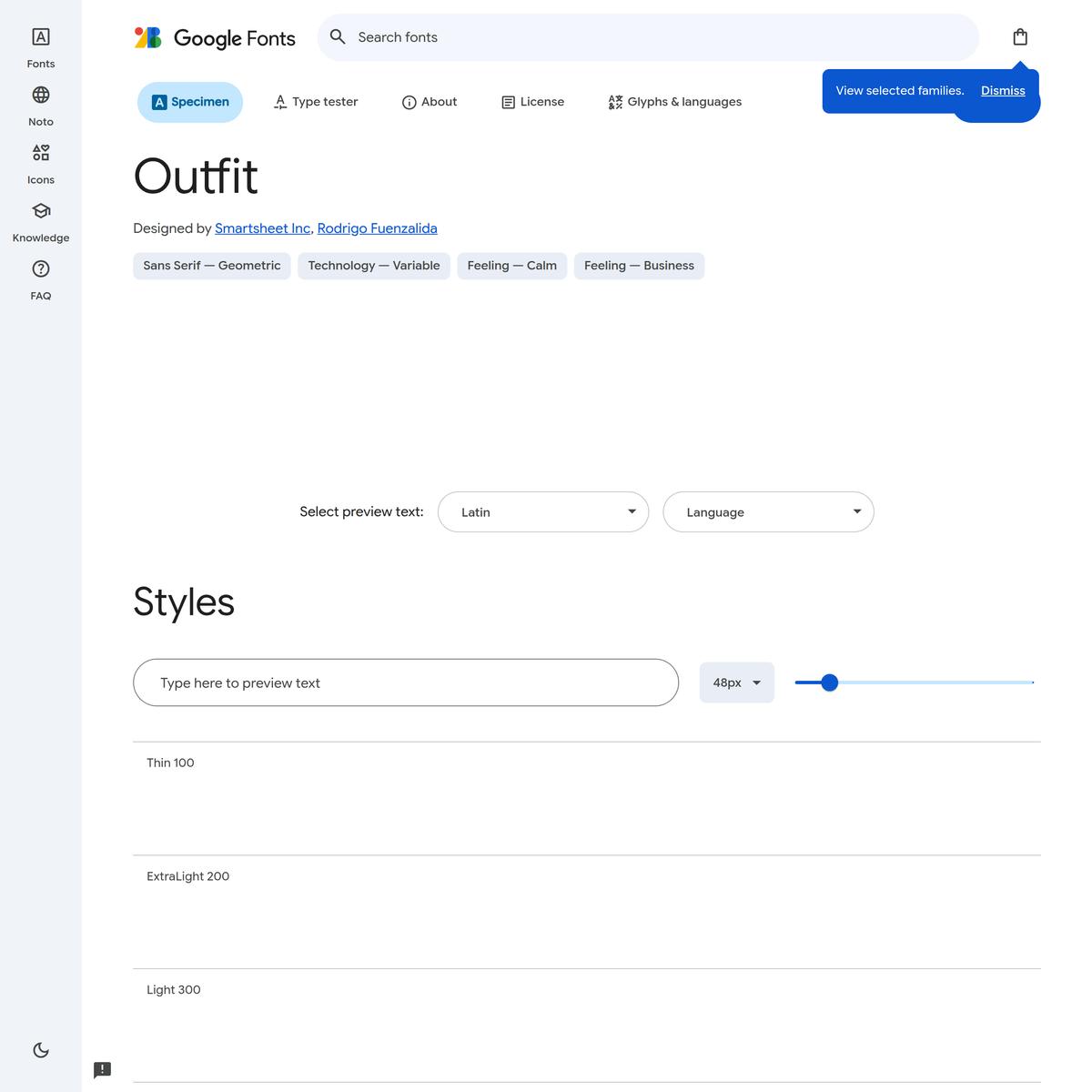Viewport: 1092px width, 1092px height.
Task: Switch to the Type tester tab
Action: pos(316,102)
